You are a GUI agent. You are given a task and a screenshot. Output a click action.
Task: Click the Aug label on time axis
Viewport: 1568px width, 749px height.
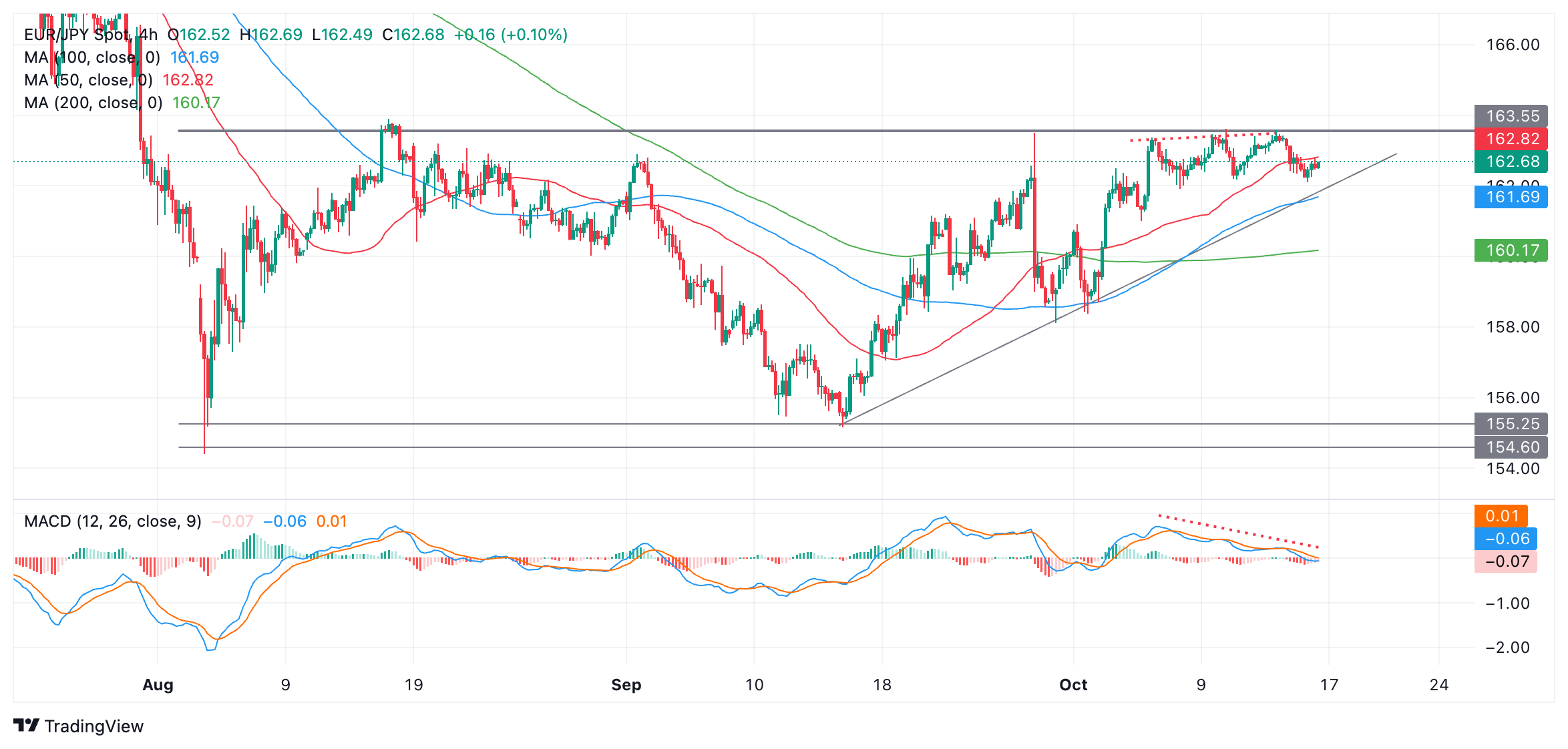pos(158,685)
